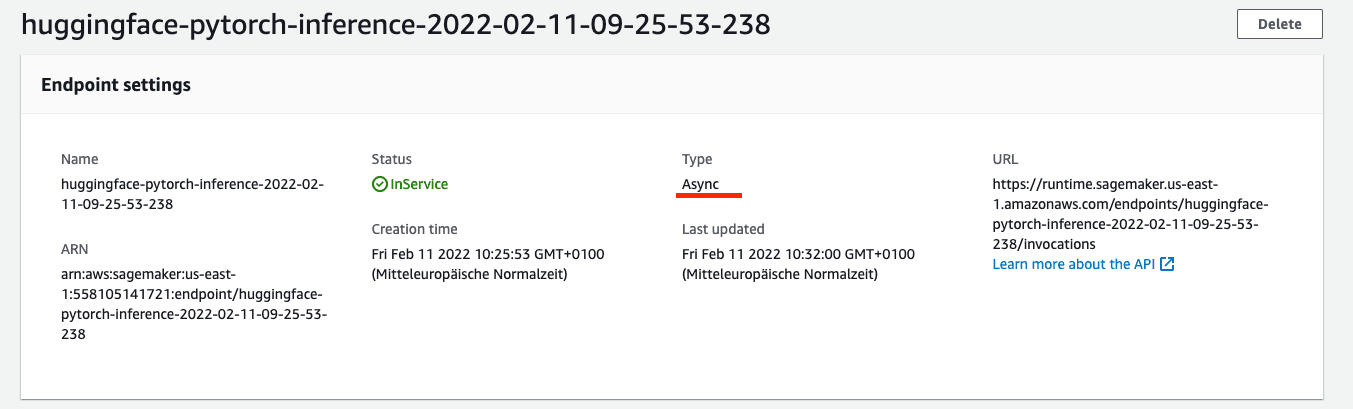Click the runtime invocations URL text
The width and height of the screenshot is (1353, 409).
click(x=1130, y=214)
